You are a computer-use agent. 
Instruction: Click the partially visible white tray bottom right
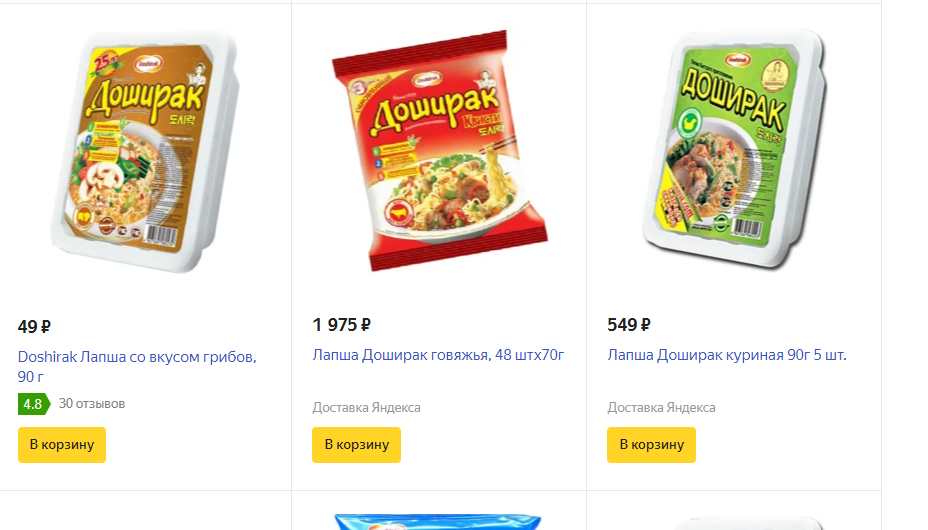tap(749, 523)
